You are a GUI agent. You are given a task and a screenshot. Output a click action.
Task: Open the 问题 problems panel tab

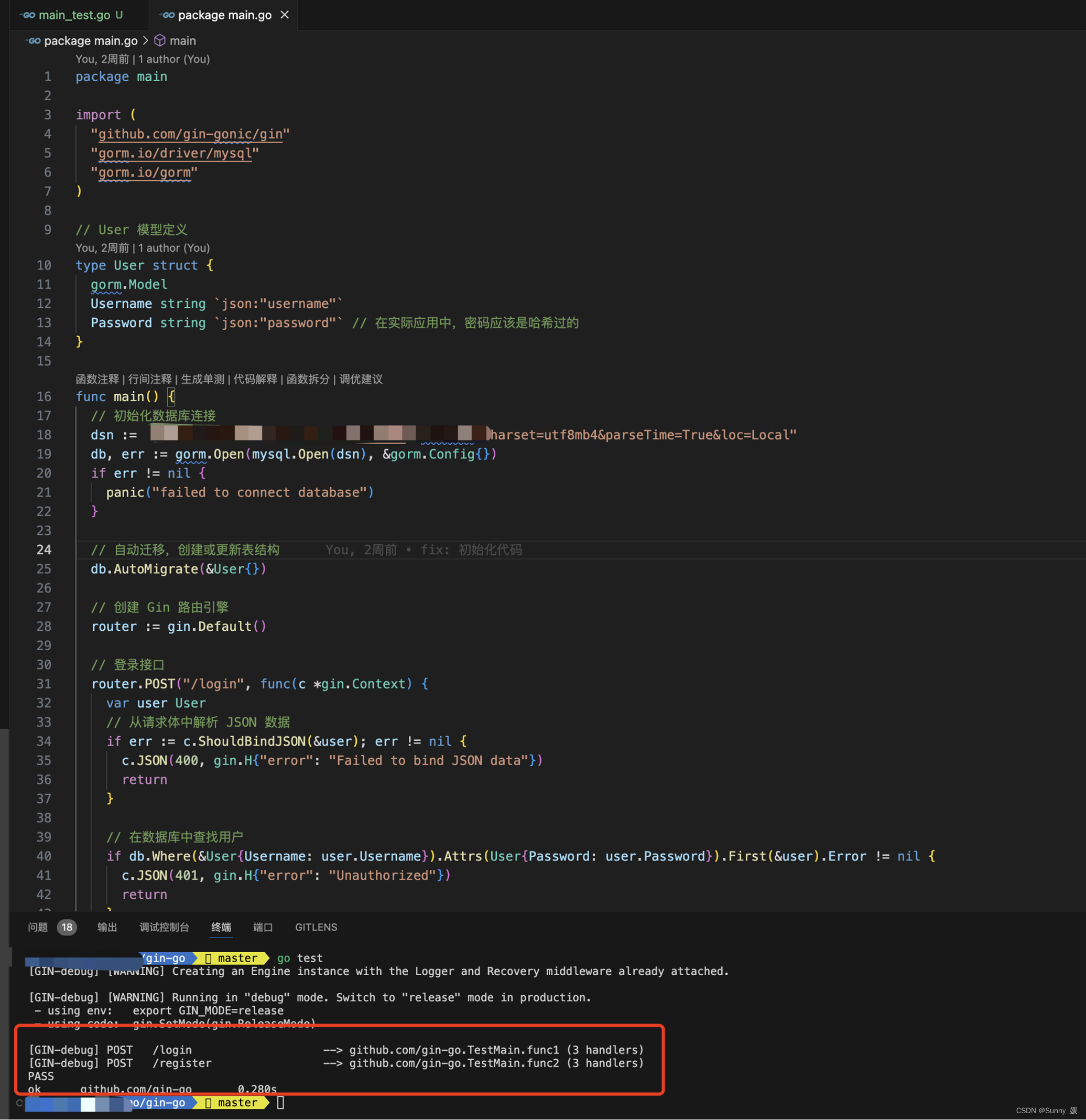(x=38, y=928)
